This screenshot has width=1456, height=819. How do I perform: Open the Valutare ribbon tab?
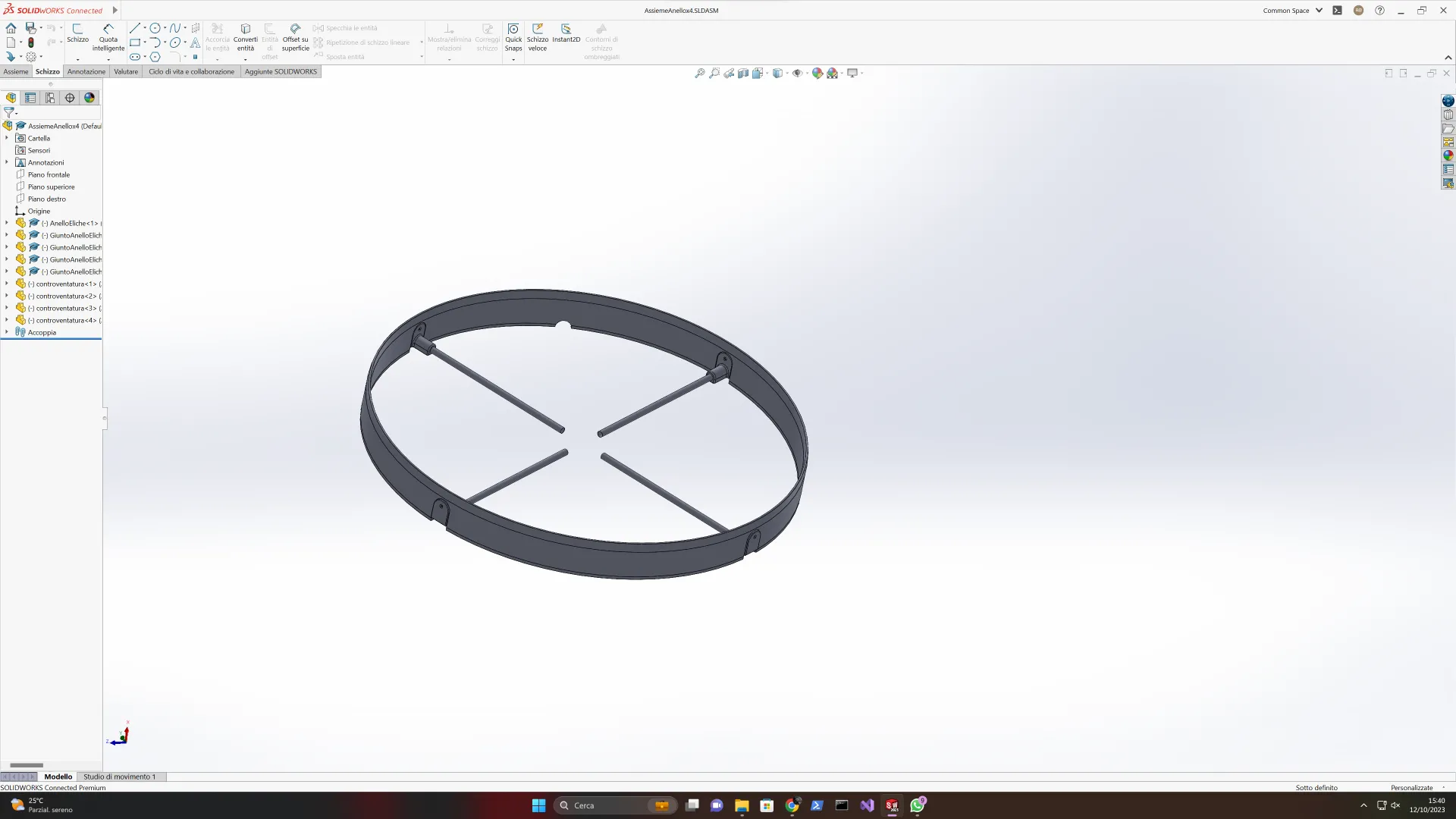126,71
